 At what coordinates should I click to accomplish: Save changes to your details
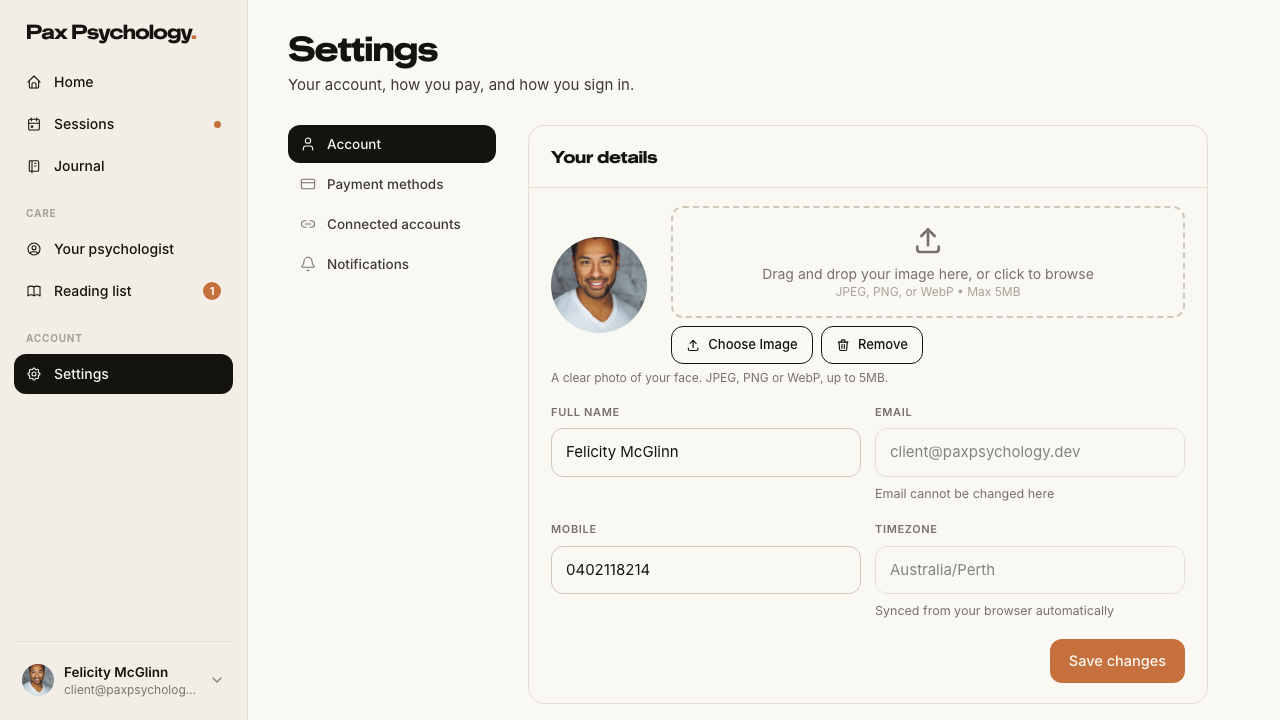(x=1117, y=661)
